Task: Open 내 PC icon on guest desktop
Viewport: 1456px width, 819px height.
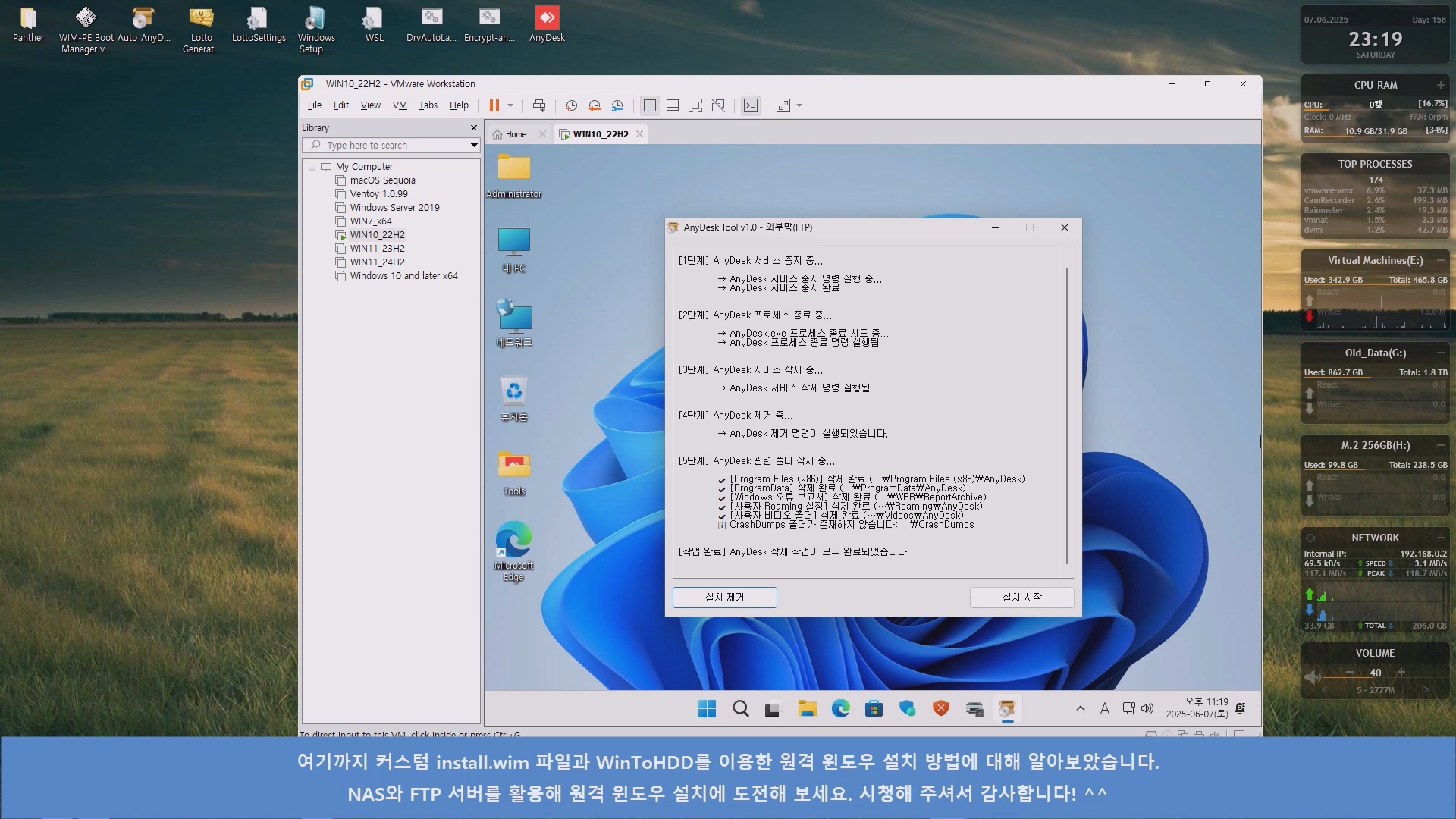Action: pos(514,250)
